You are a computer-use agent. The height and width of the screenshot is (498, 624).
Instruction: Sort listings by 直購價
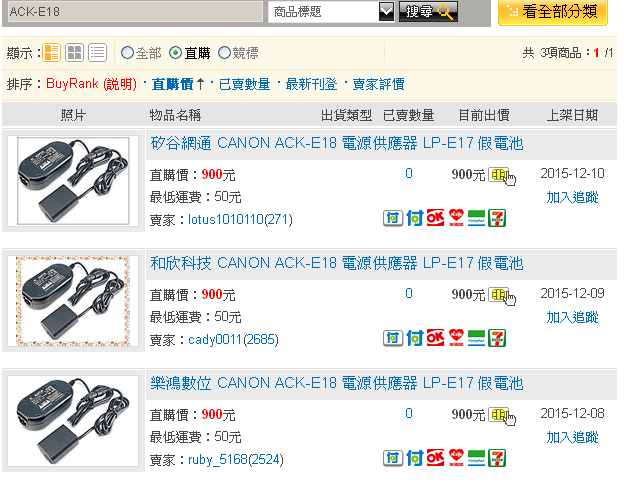[172, 84]
